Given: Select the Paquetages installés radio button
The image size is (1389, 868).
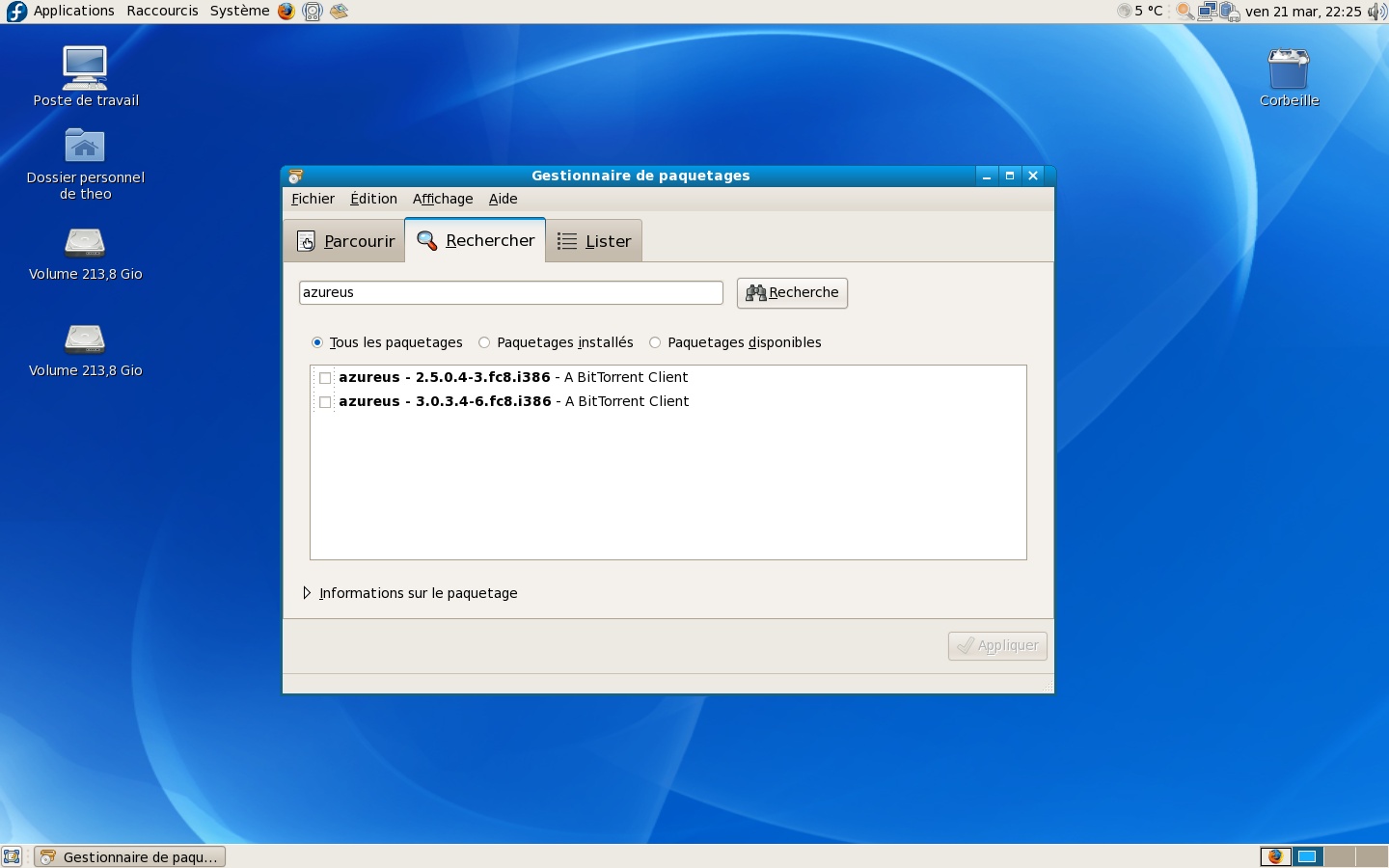Looking at the screenshot, I should pyautogui.click(x=484, y=342).
